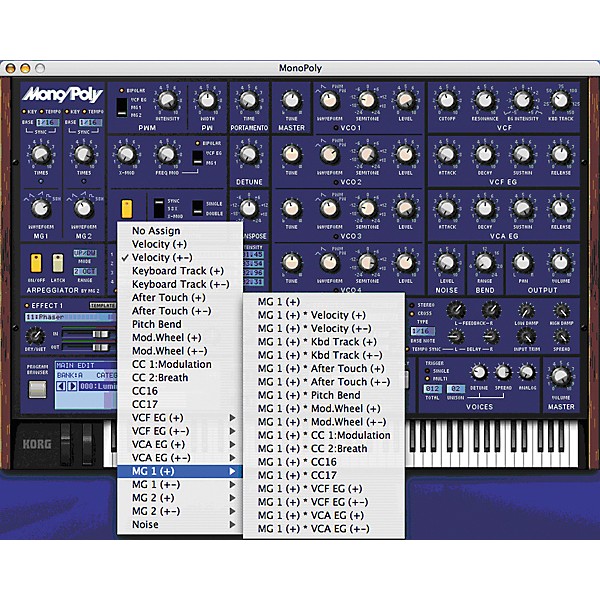This screenshot has width=600, height=600.
Task: Click the Voices Total number field
Action: [x=432, y=389]
